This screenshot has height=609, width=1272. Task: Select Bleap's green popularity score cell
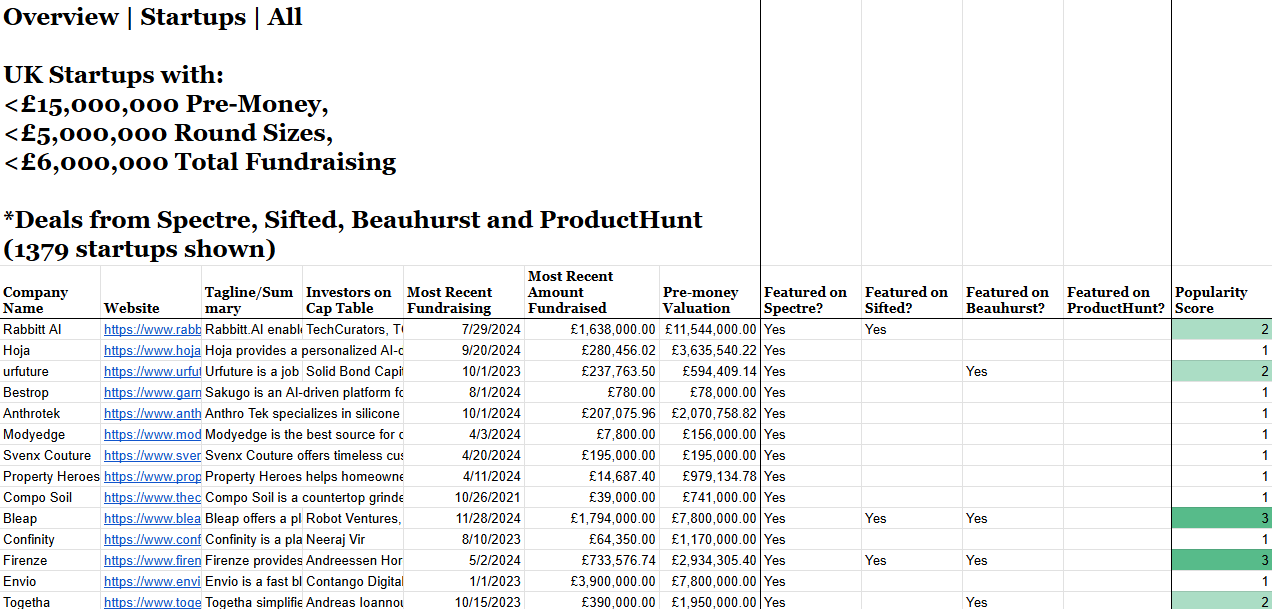coord(1222,518)
